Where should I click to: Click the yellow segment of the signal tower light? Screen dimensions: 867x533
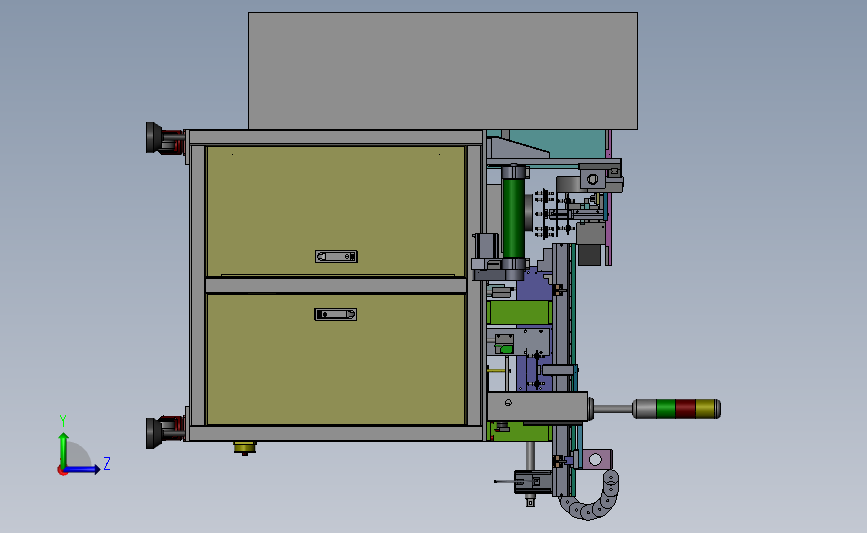705,409
